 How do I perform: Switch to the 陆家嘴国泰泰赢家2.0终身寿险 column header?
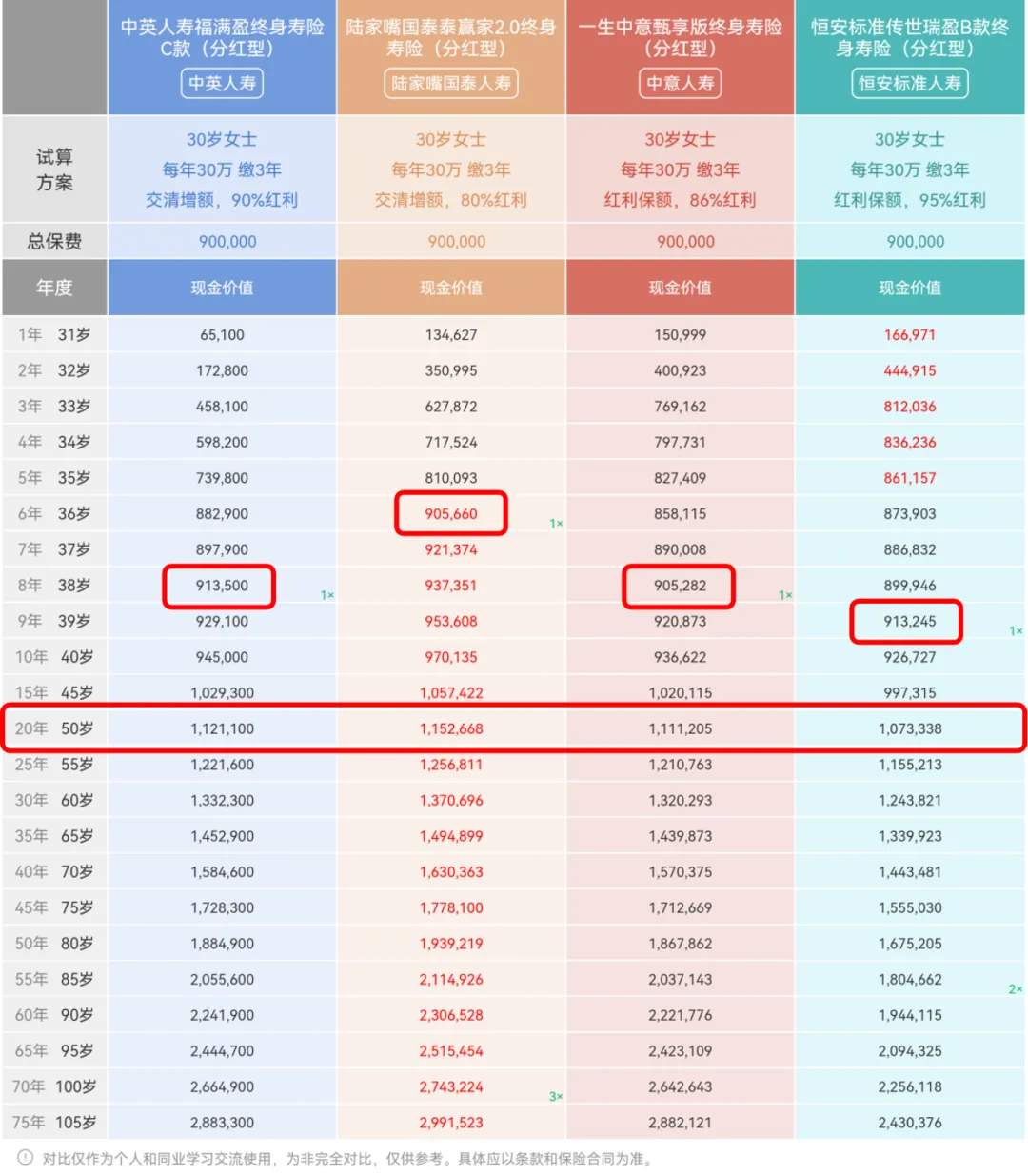point(450,38)
